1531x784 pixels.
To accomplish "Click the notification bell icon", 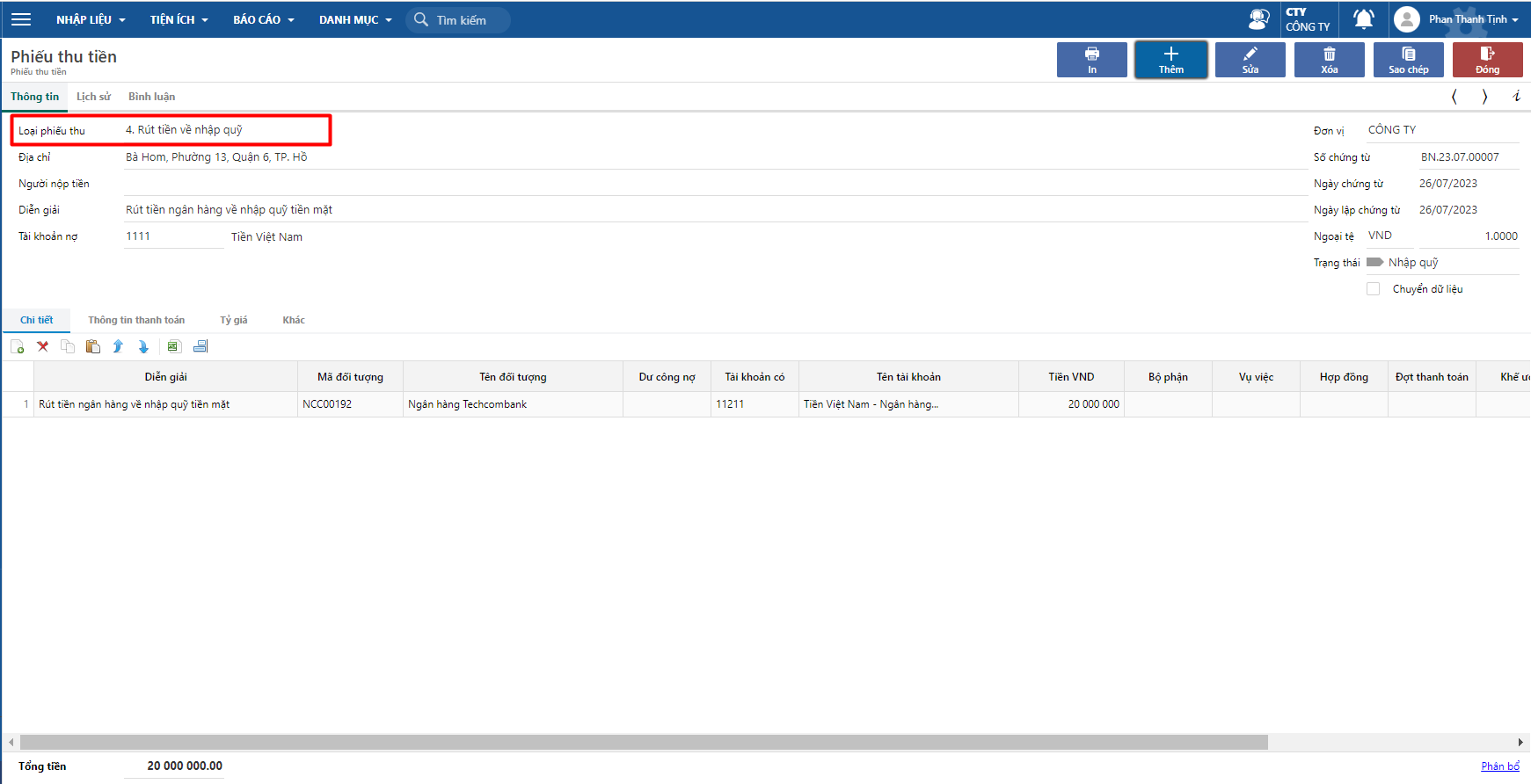I will pyautogui.click(x=1363, y=19).
